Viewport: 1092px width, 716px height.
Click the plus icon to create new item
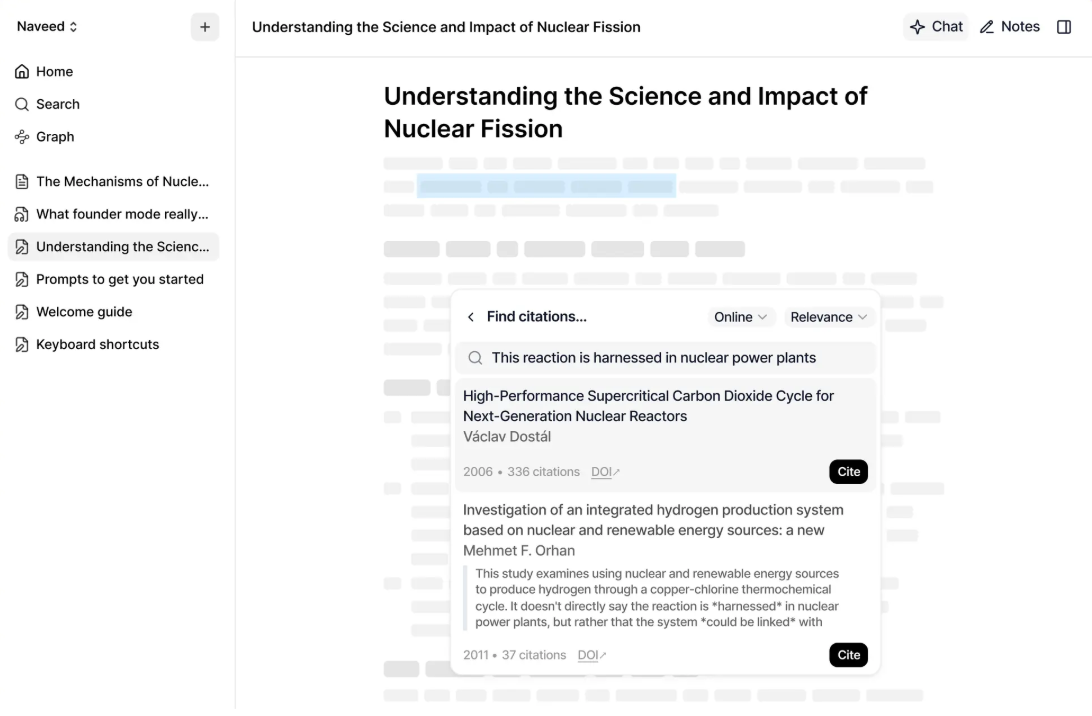pyautogui.click(x=205, y=27)
